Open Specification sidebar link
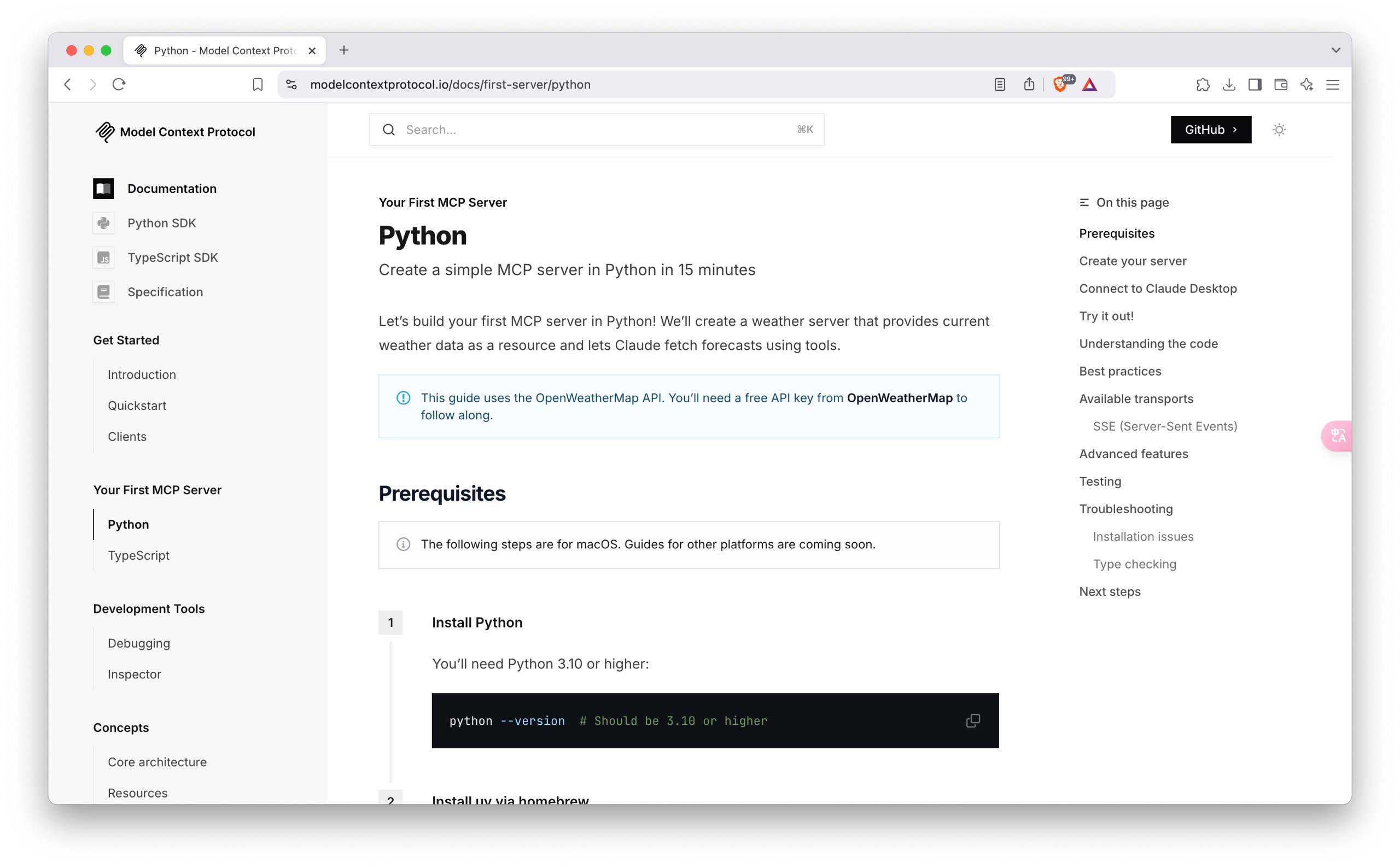 165,292
